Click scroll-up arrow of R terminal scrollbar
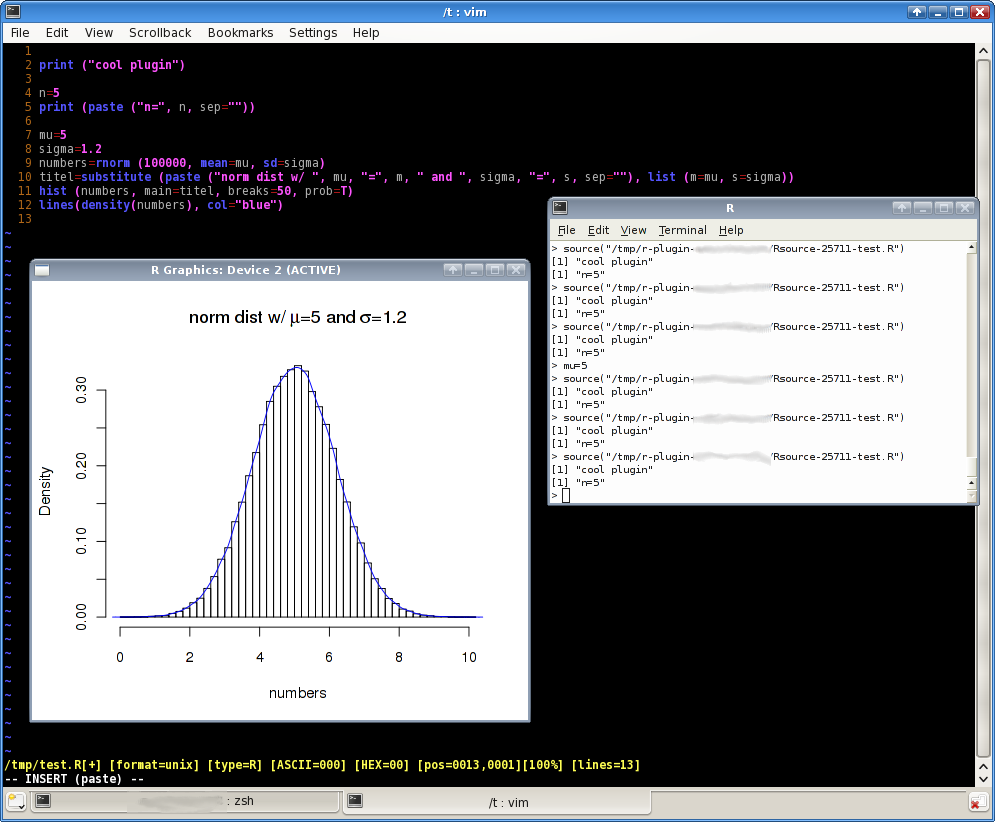 click(x=972, y=247)
